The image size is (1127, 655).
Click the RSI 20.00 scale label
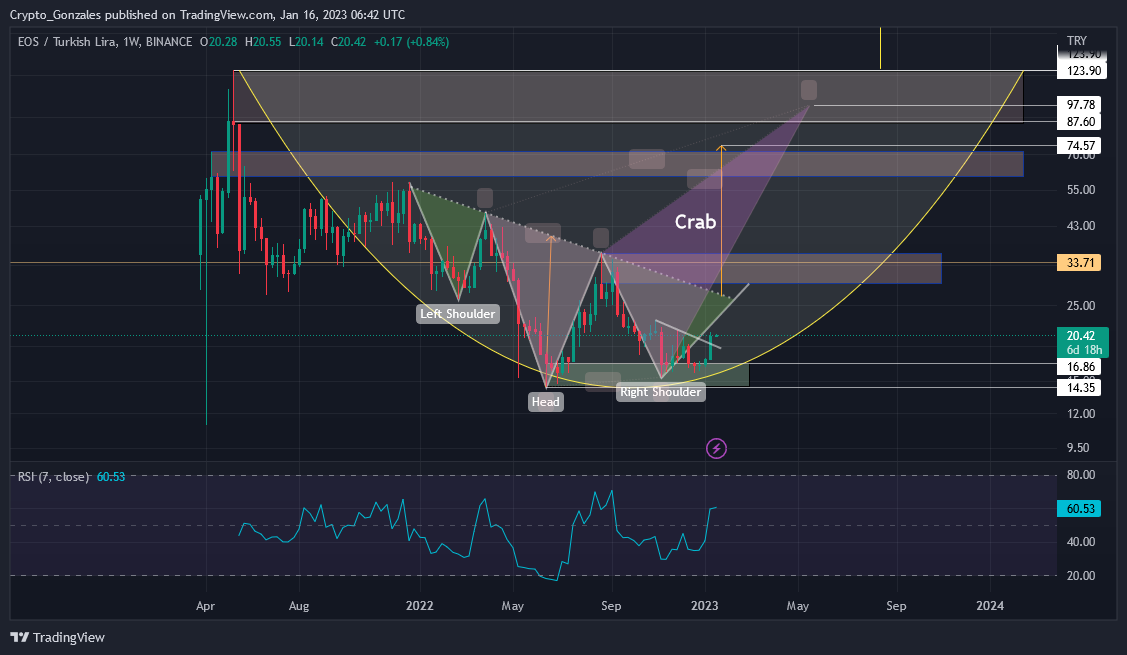[x=1081, y=575]
